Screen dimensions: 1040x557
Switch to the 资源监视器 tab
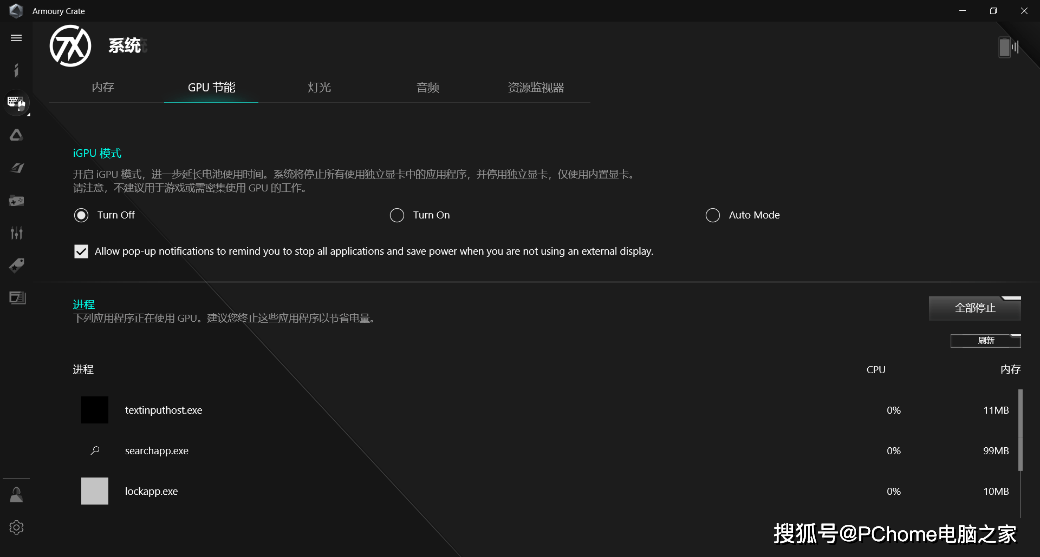tap(536, 88)
